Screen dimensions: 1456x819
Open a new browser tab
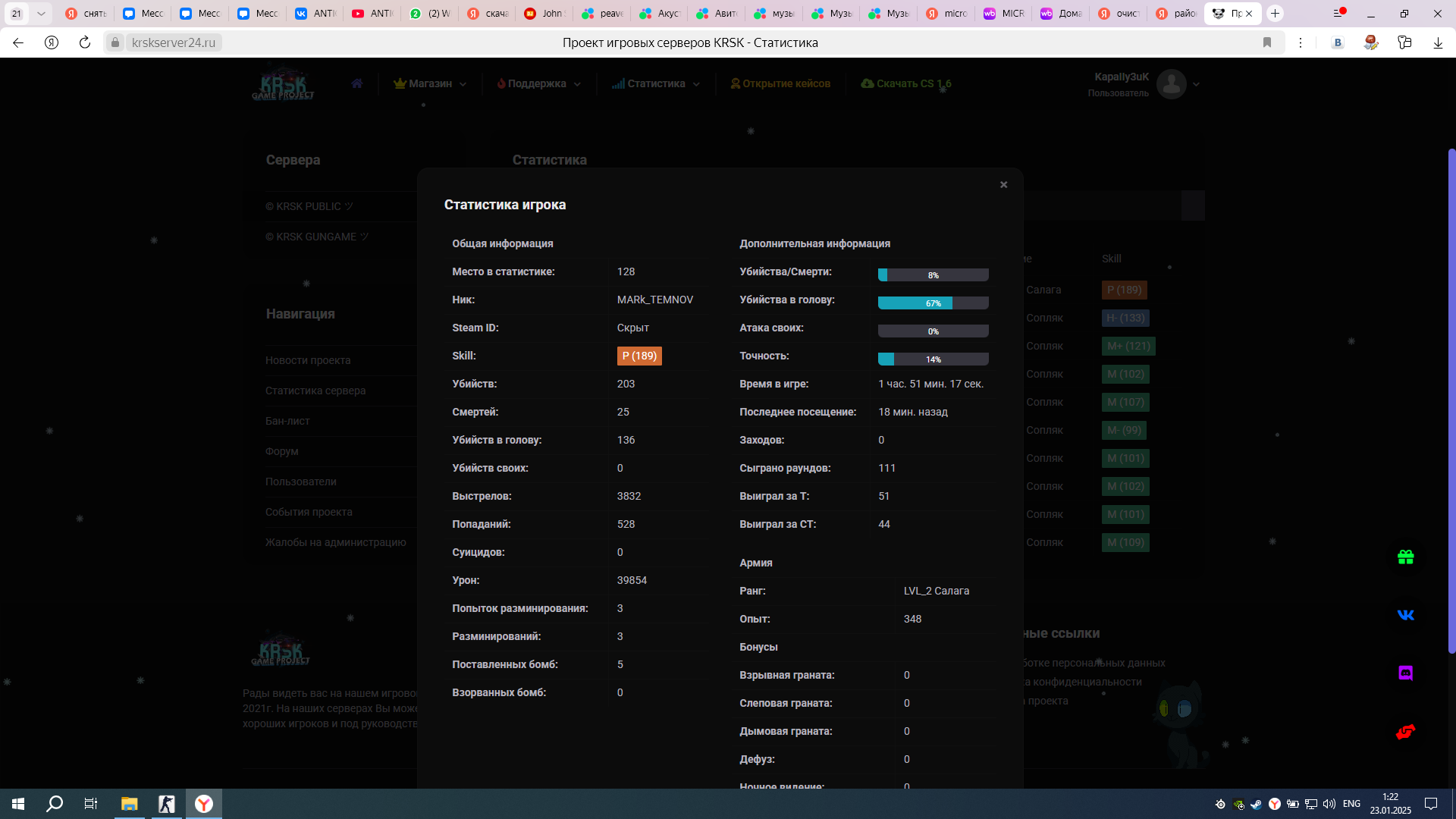coord(1276,14)
